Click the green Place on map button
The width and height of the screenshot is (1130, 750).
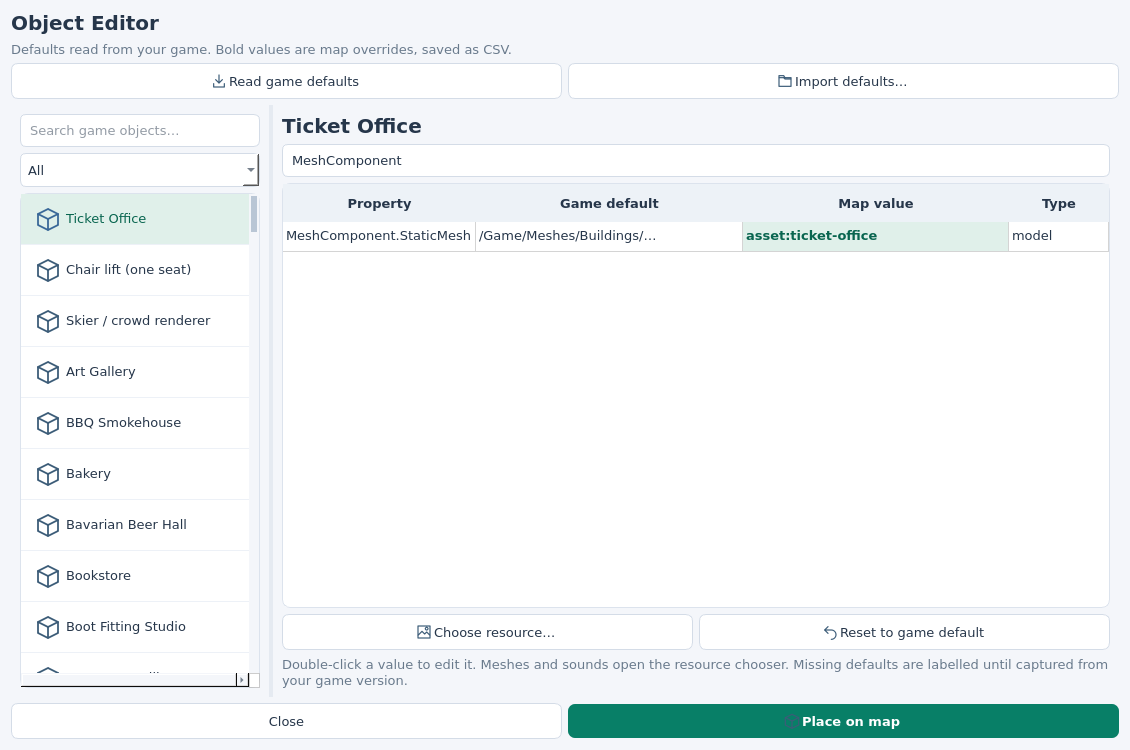point(843,721)
